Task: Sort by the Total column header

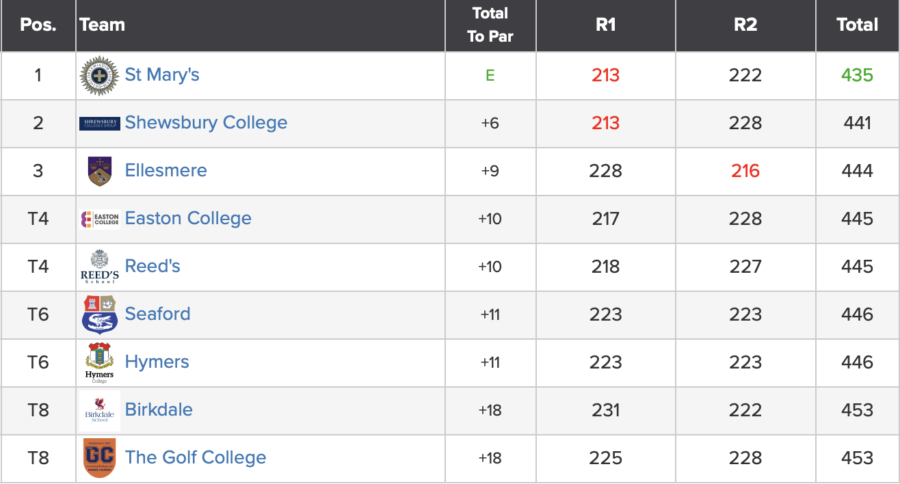Action: pyautogui.click(x=857, y=25)
